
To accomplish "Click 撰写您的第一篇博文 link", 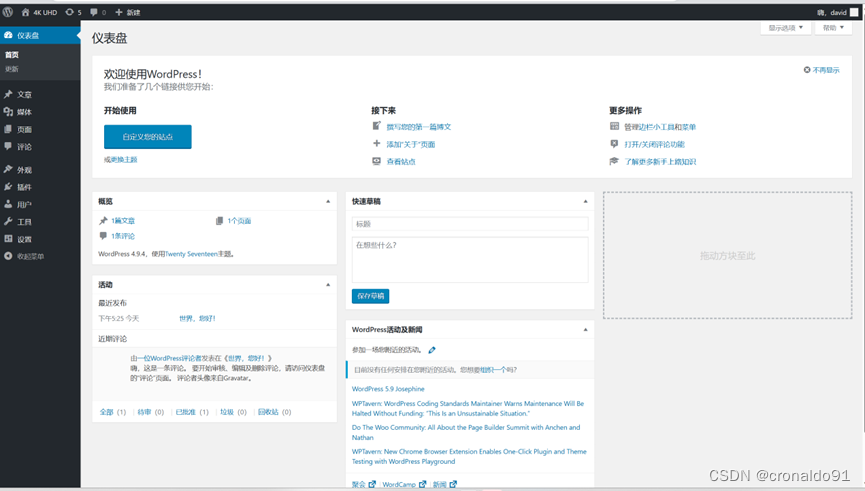I will pos(419,127).
